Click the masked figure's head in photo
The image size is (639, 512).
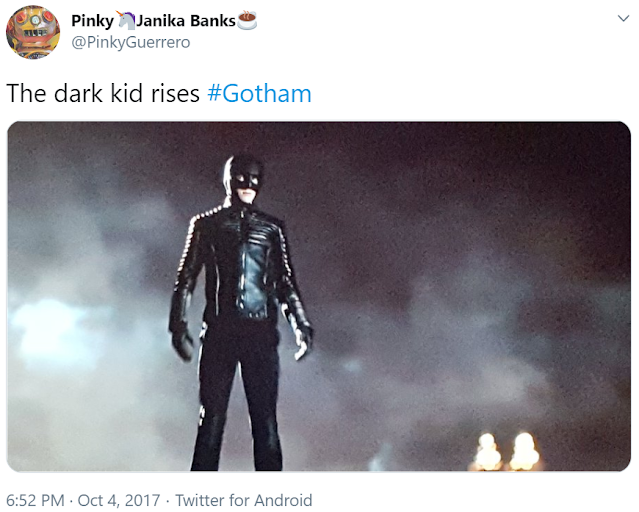click(x=244, y=179)
